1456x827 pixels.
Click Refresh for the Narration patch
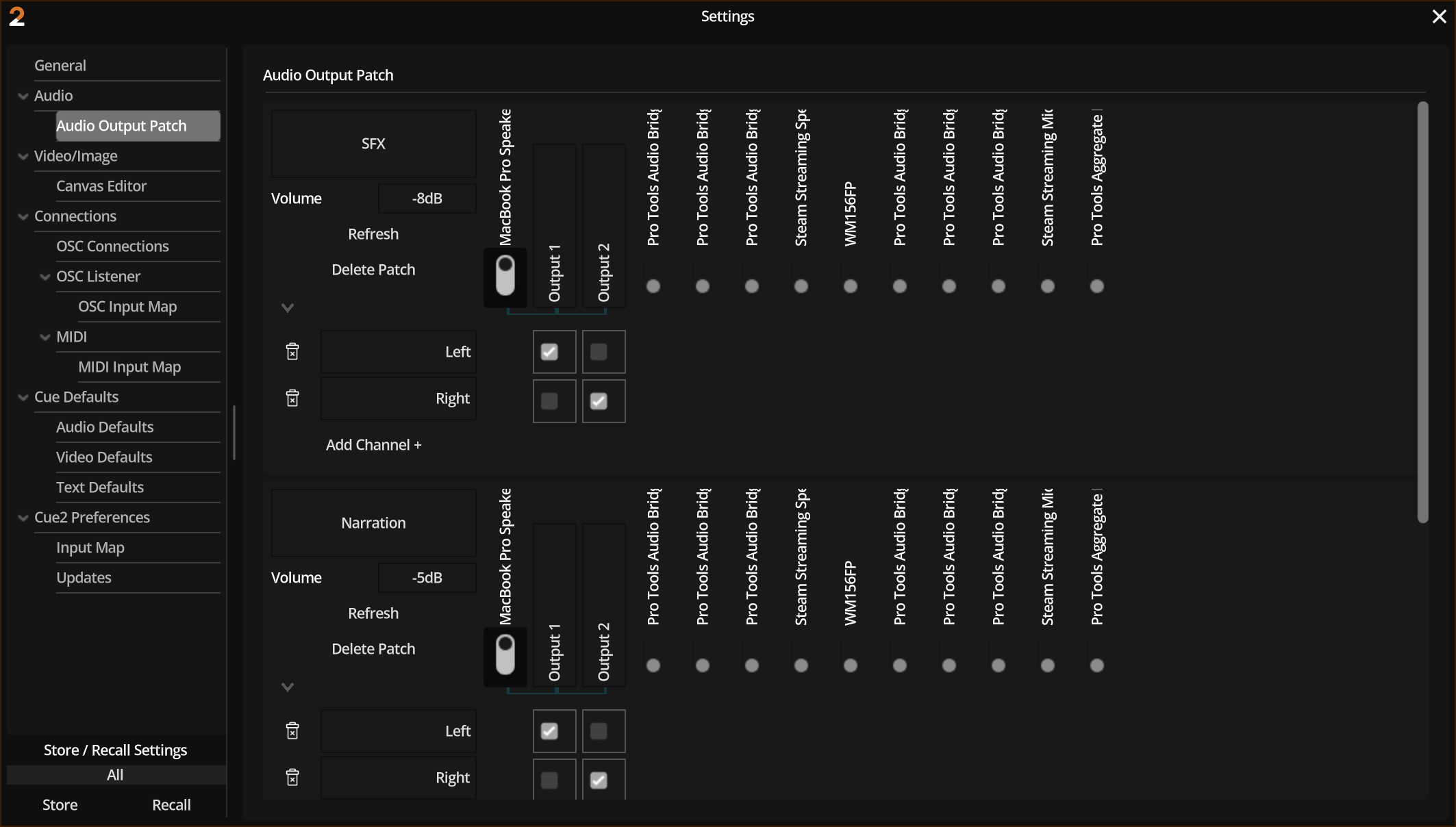coord(373,613)
